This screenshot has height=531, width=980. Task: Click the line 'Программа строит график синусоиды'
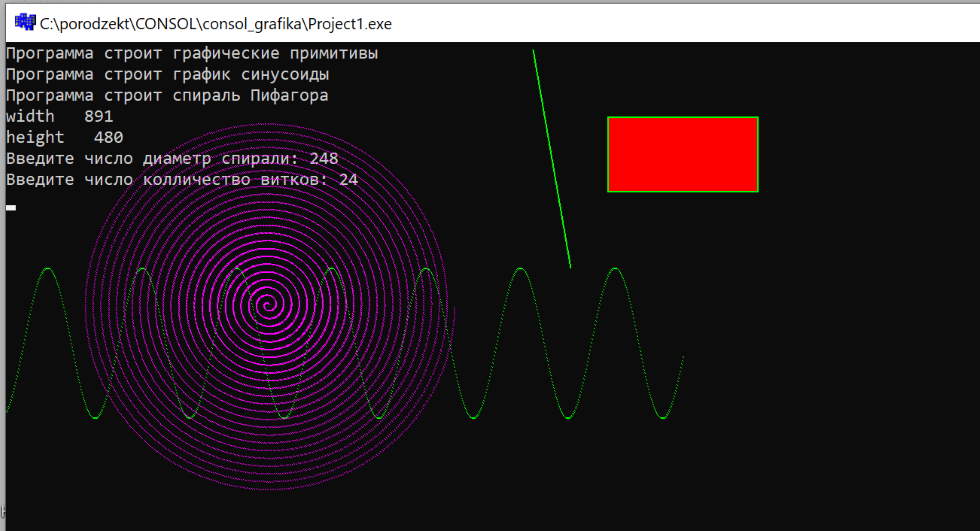[168, 74]
